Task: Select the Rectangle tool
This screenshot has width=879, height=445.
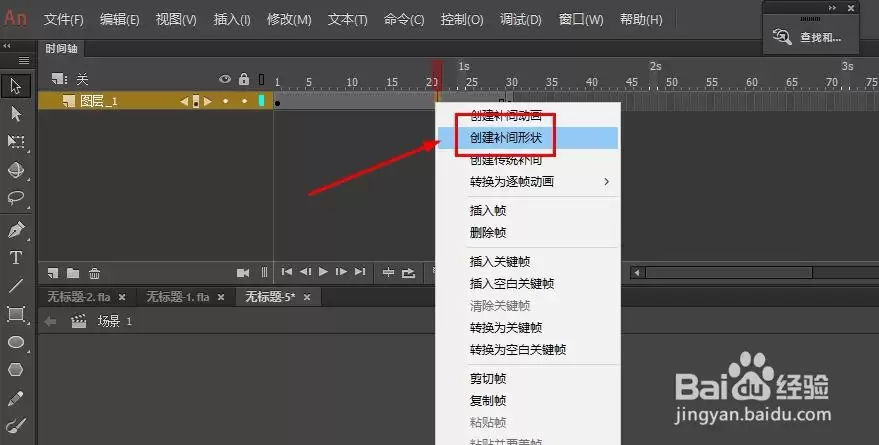Action: pos(16,314)
